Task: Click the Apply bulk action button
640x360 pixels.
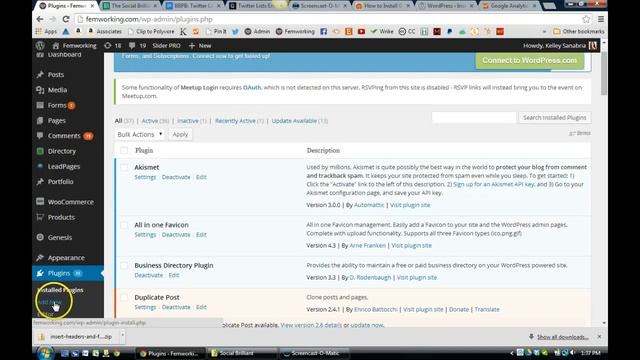Action: [x=180, y=134]
